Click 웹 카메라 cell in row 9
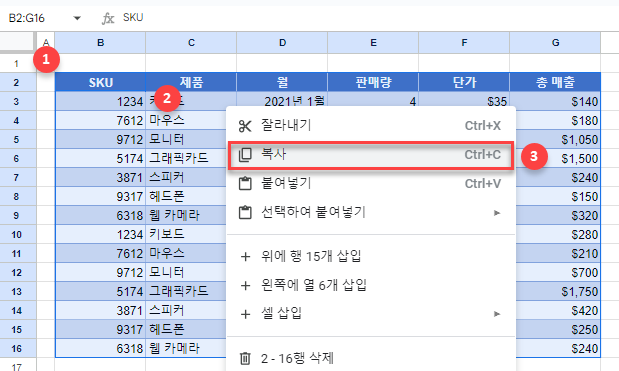Screen dimensions: 619x371 click(x=186, y=215)
